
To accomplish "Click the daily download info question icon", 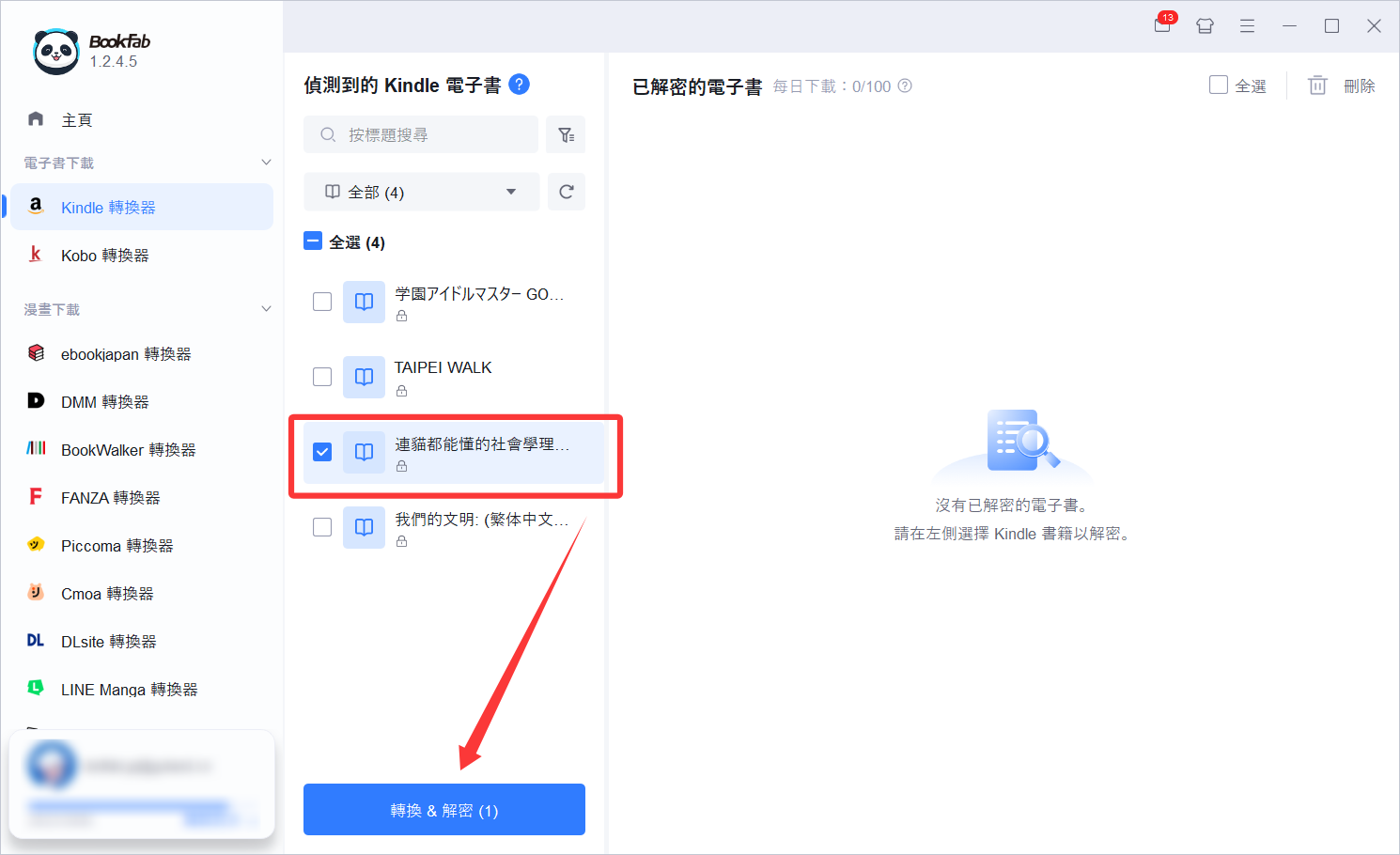I will click(905, 85).
